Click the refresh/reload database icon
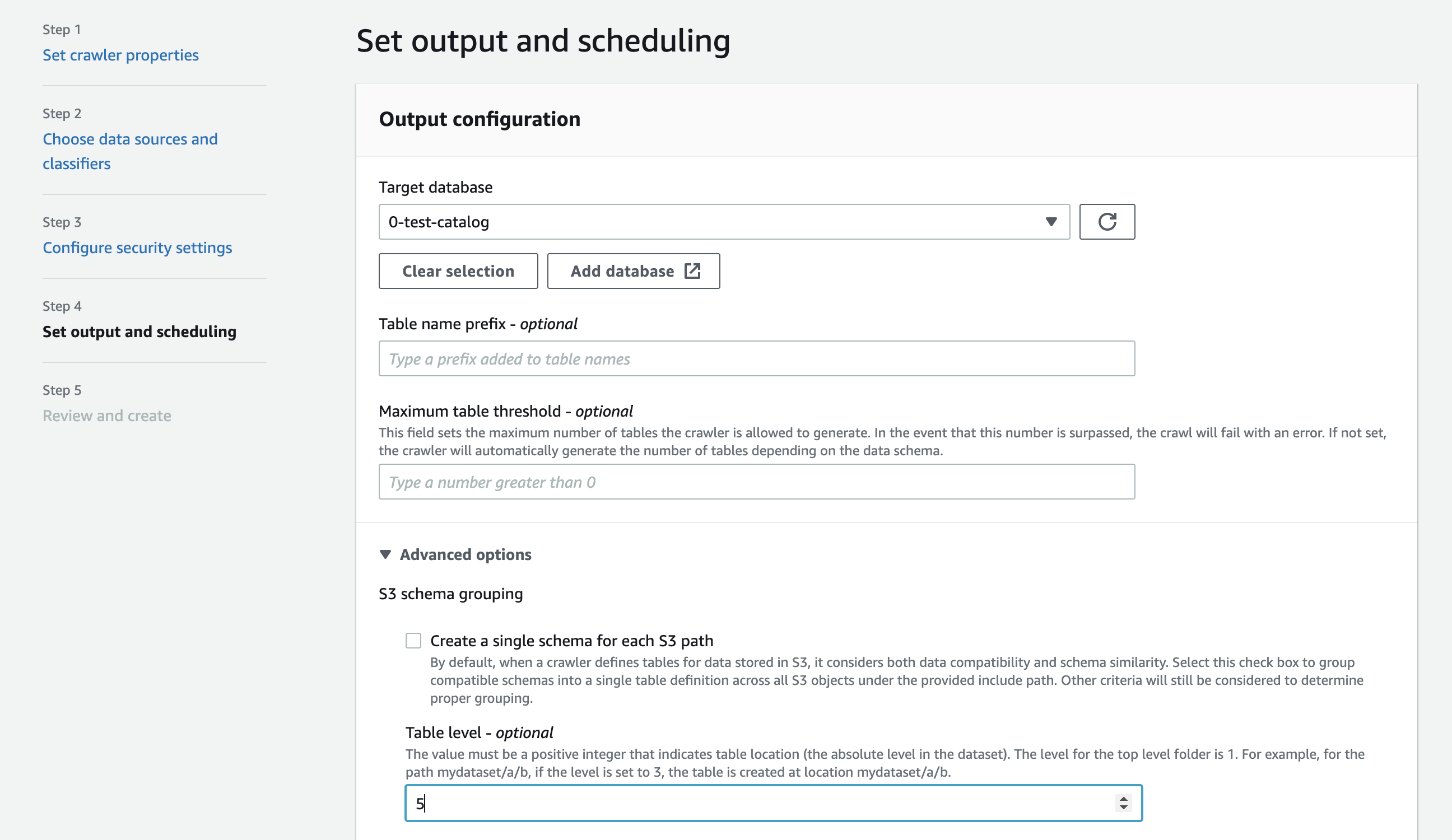 1107,221
